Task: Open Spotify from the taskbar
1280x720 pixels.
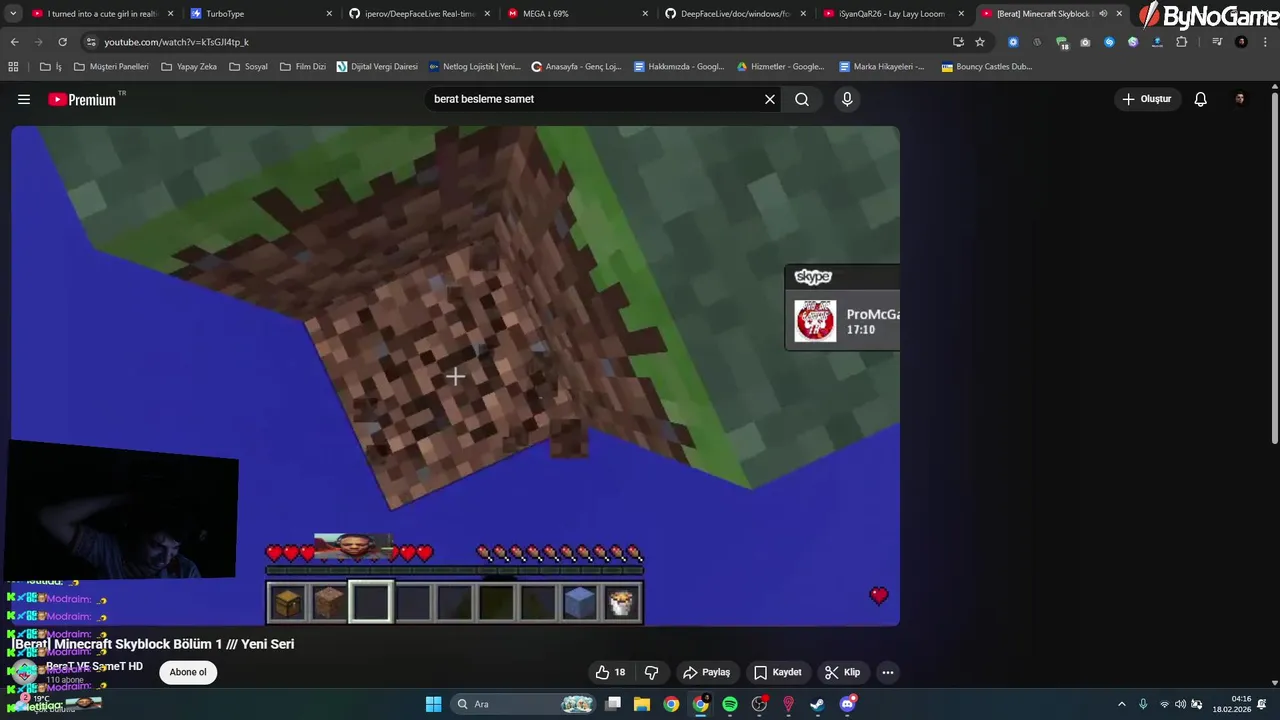Action: 730,704
